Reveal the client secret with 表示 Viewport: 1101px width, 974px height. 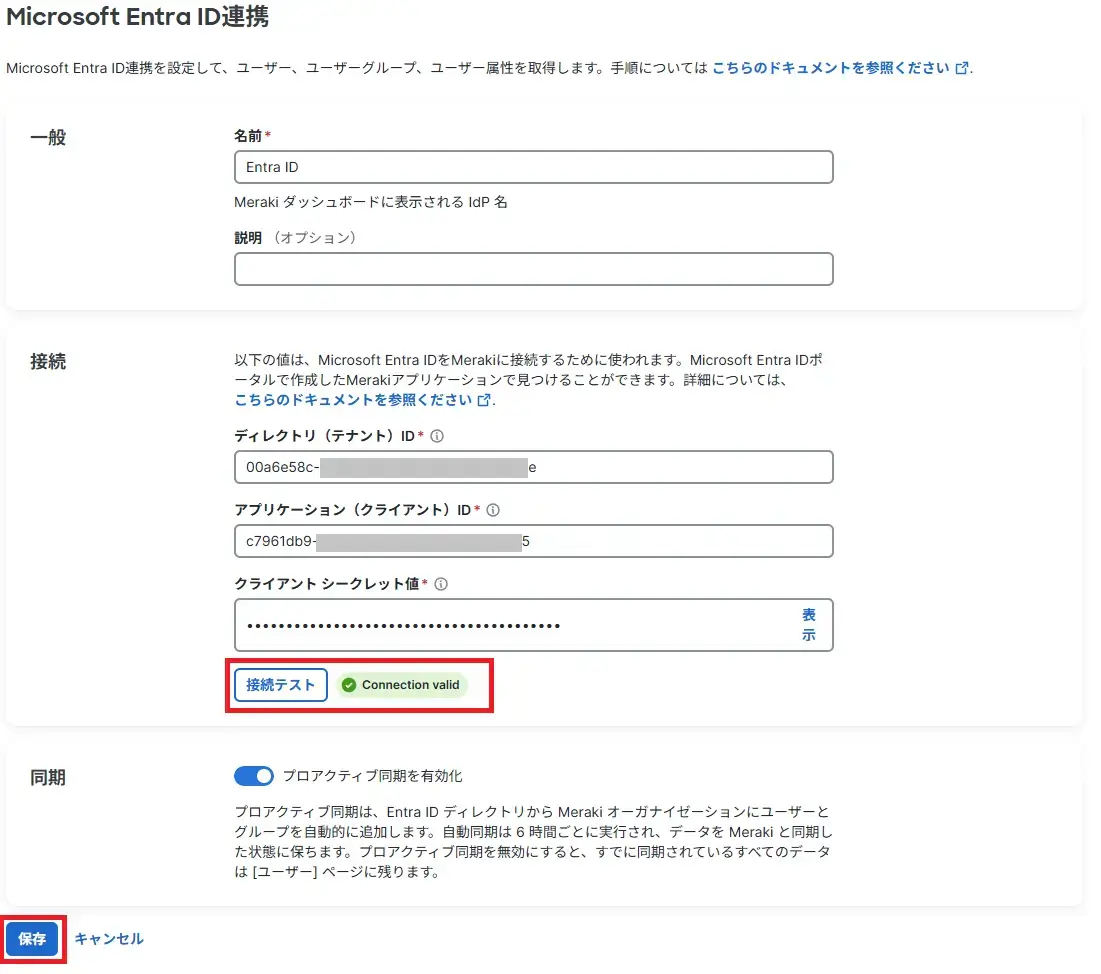pos(808,625)
